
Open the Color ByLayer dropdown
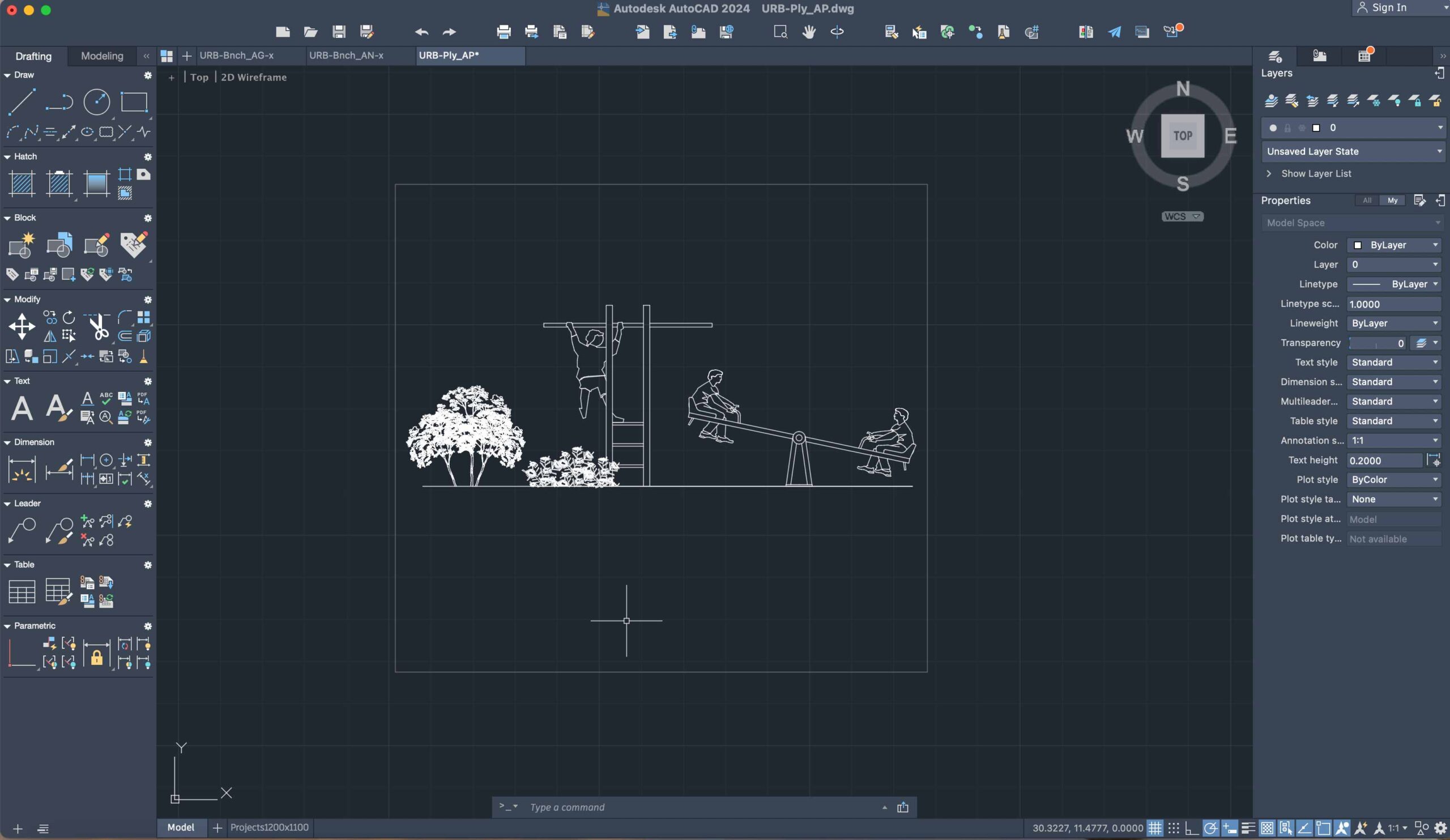1393,245
